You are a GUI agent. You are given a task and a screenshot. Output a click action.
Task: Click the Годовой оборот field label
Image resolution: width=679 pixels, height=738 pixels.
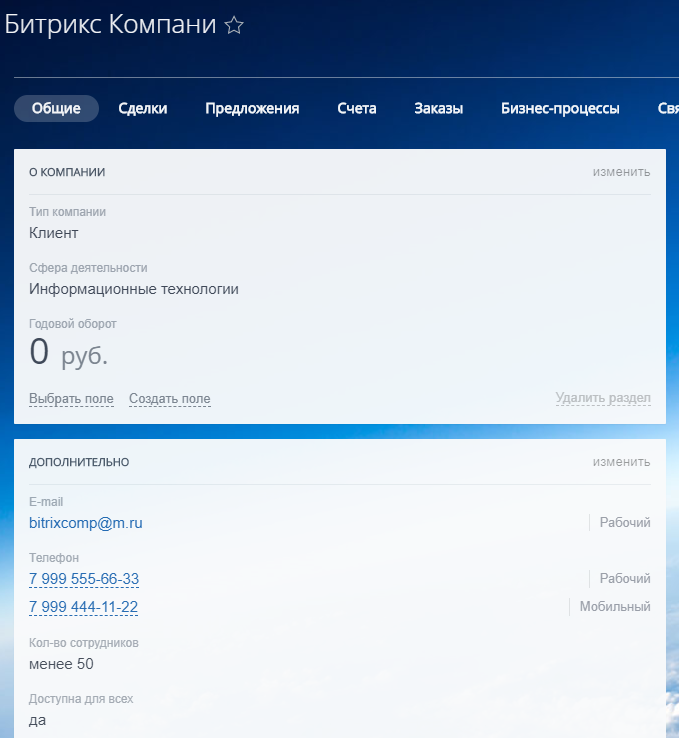coord(72,324)
